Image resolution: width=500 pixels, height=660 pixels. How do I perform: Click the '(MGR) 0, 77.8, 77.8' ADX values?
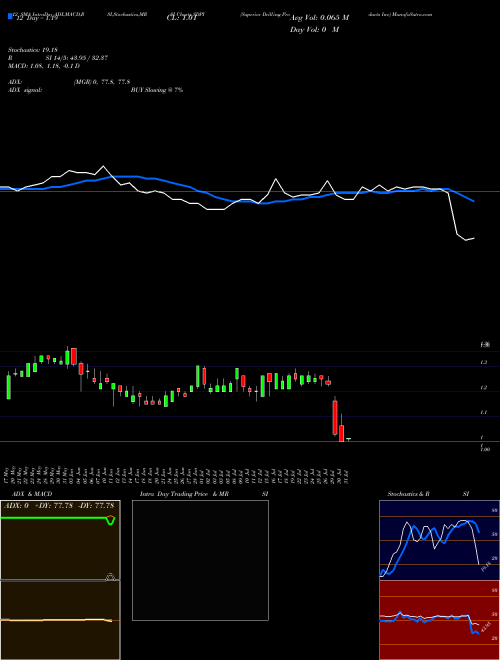pos(102,82)
